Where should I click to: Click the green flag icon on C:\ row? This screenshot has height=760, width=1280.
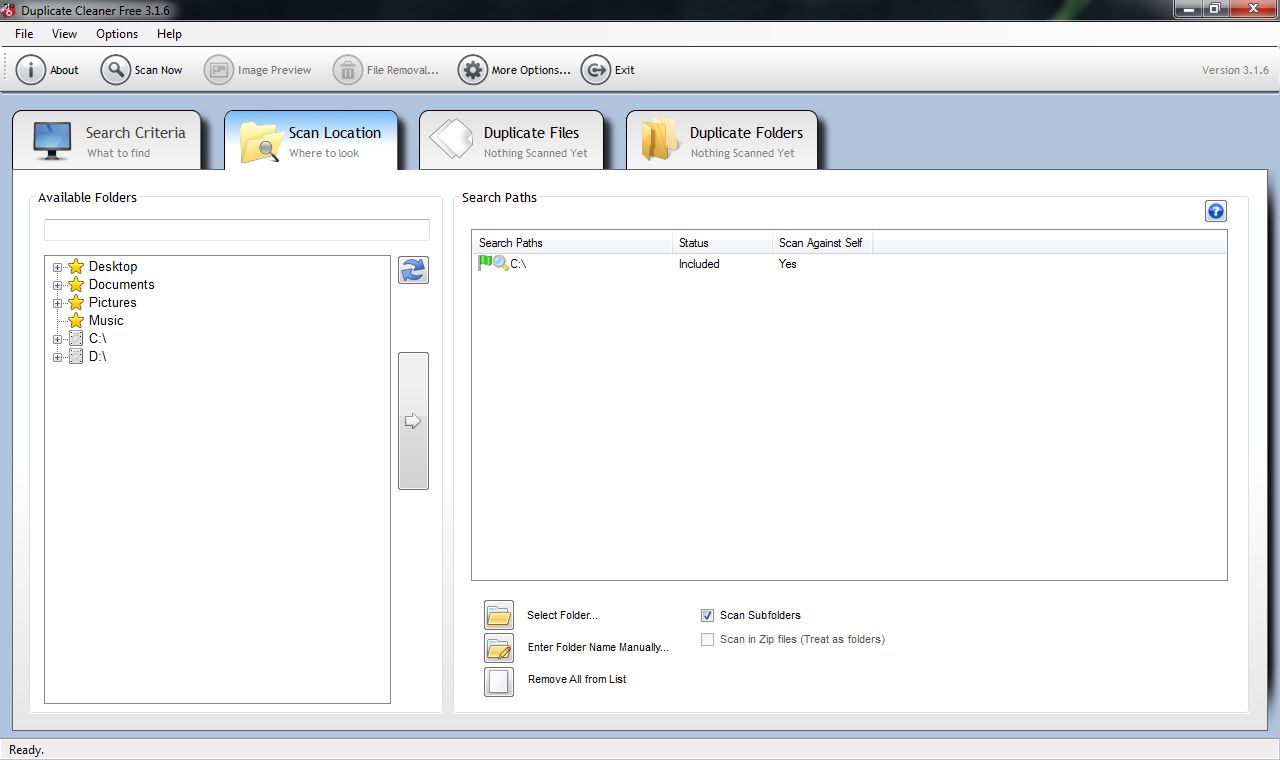click(485, 263)
